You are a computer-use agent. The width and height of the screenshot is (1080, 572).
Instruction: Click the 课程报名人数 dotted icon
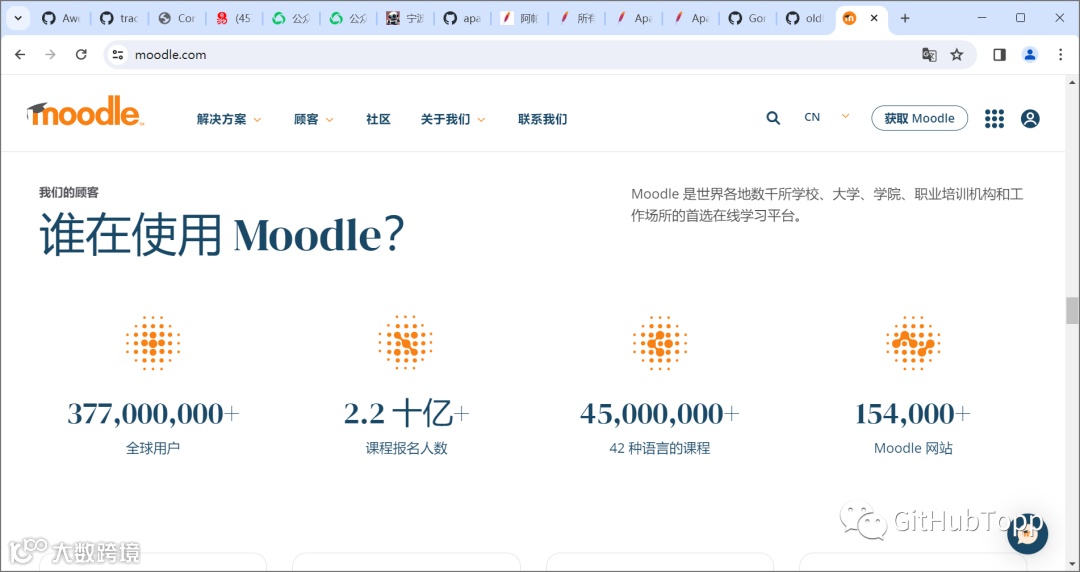click(406, 343)
